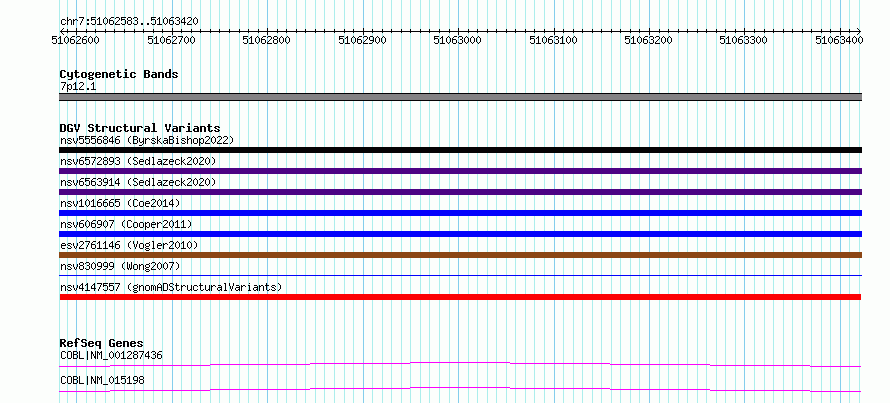
Task: Select the blue nsv1016665 variant bar
Action: coord(460,213)
